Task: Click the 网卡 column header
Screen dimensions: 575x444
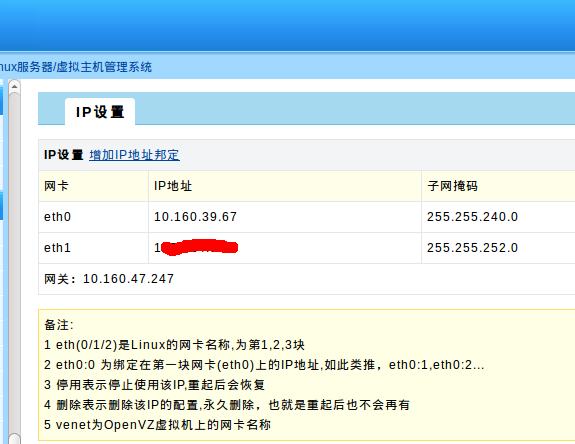Action: pos(94,186)
